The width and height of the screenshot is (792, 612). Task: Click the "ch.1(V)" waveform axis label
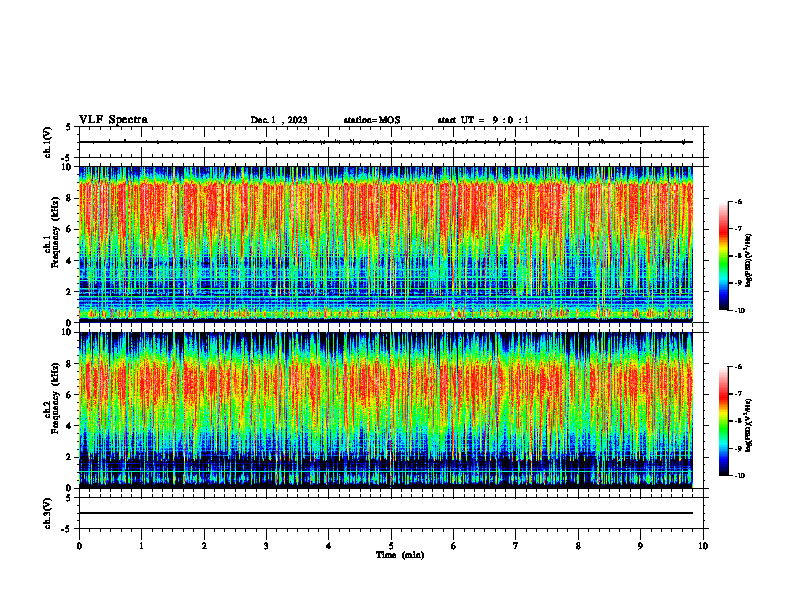pos(48,142)
